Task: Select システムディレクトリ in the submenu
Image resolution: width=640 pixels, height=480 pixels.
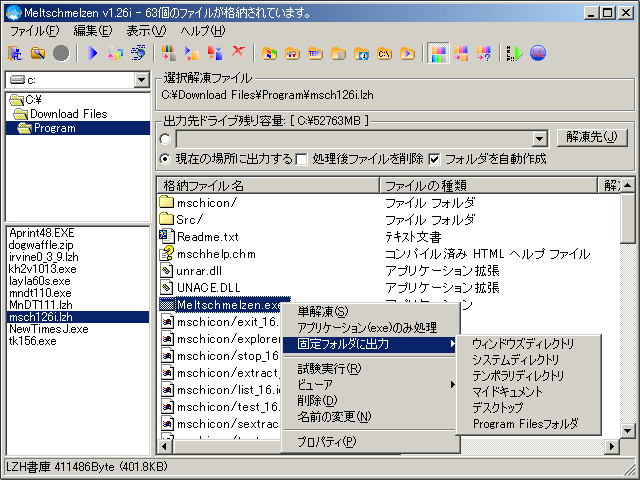Action: click(x=528, y=360)
